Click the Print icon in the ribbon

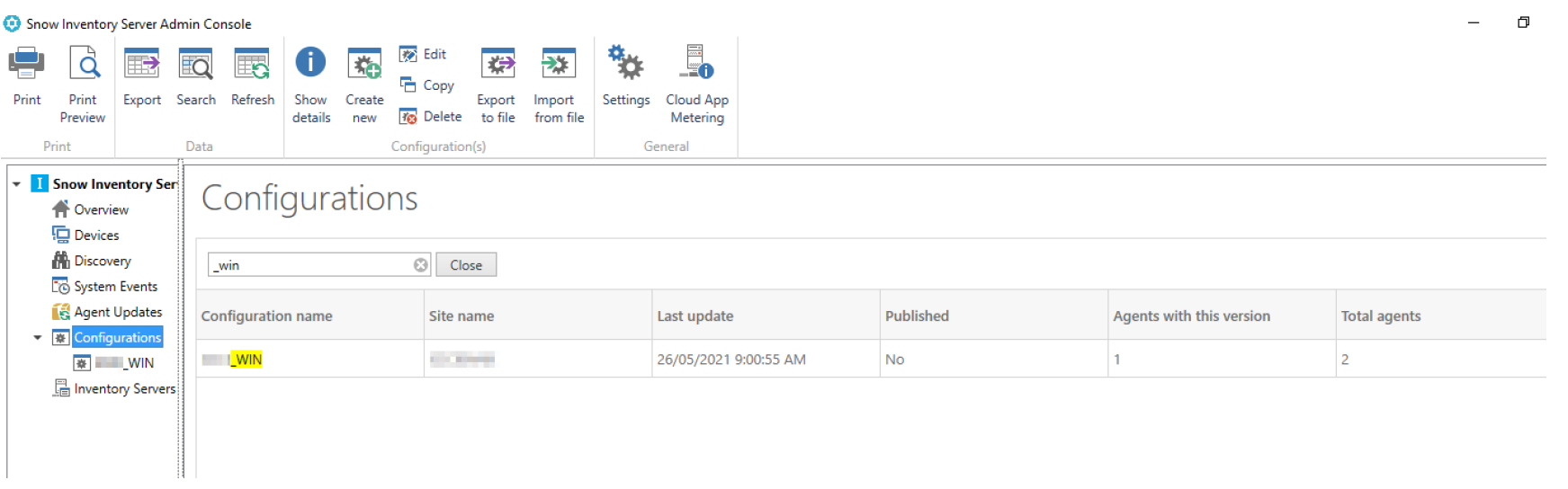tap(27, 64)
